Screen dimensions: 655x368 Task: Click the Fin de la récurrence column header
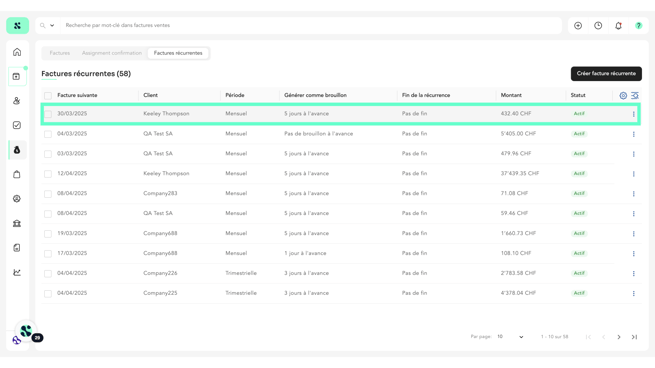[426, 95]
